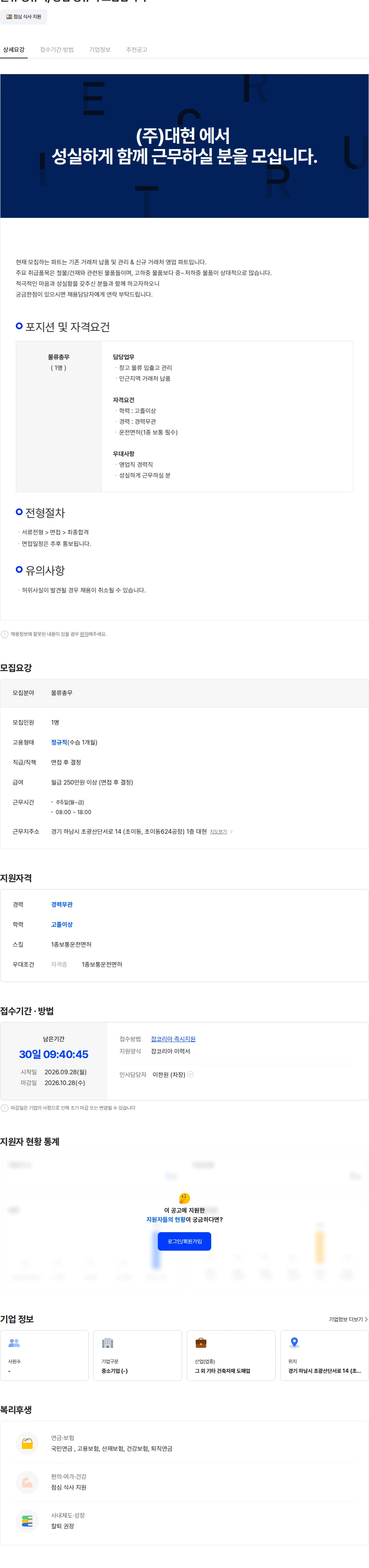Click the 잡코리아 이력서 application form text

[171, 1051]
